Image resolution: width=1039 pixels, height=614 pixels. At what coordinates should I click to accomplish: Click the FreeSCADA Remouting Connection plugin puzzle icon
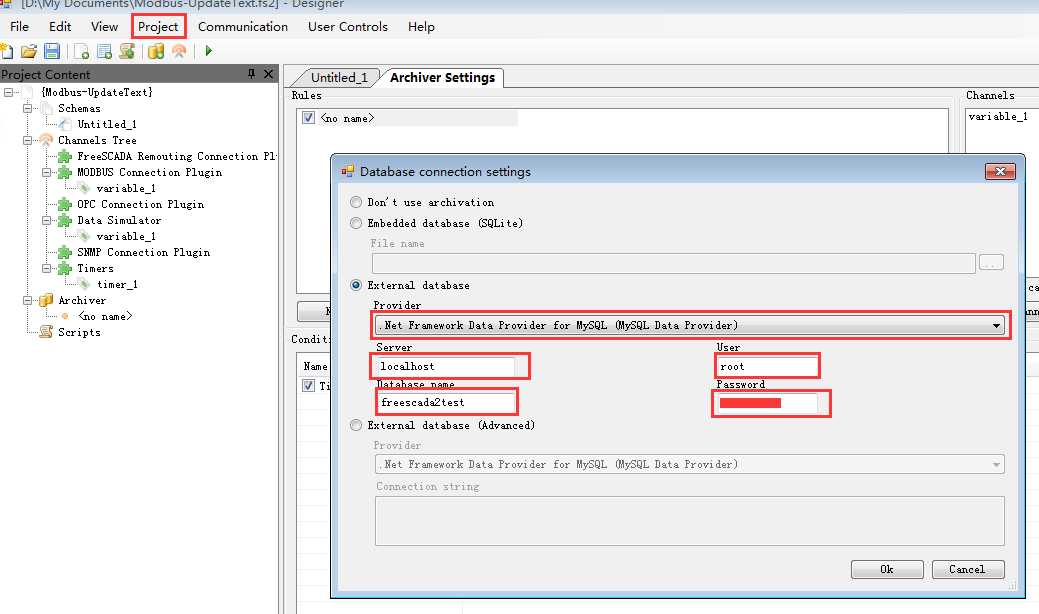(64, 156)
